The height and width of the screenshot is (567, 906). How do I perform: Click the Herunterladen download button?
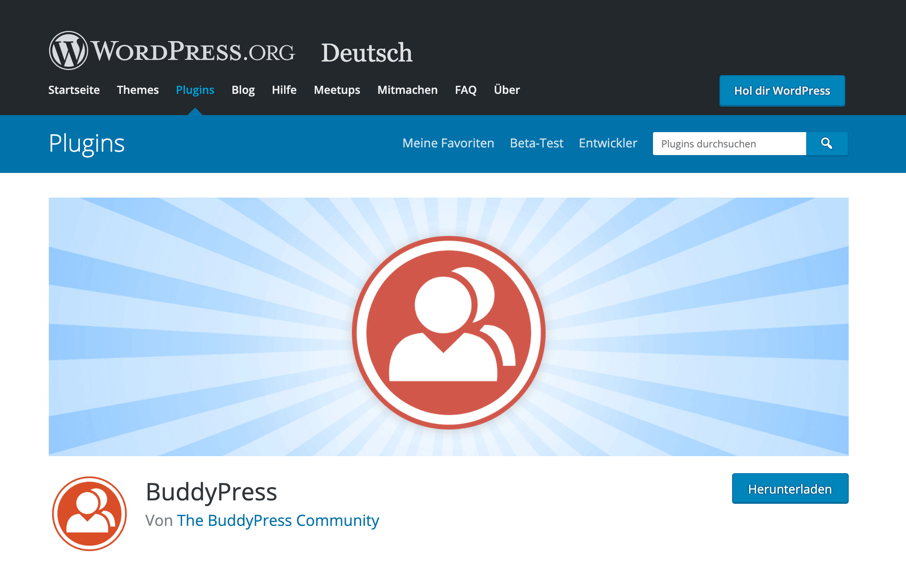pyautogui.click(x=790, y=489)
